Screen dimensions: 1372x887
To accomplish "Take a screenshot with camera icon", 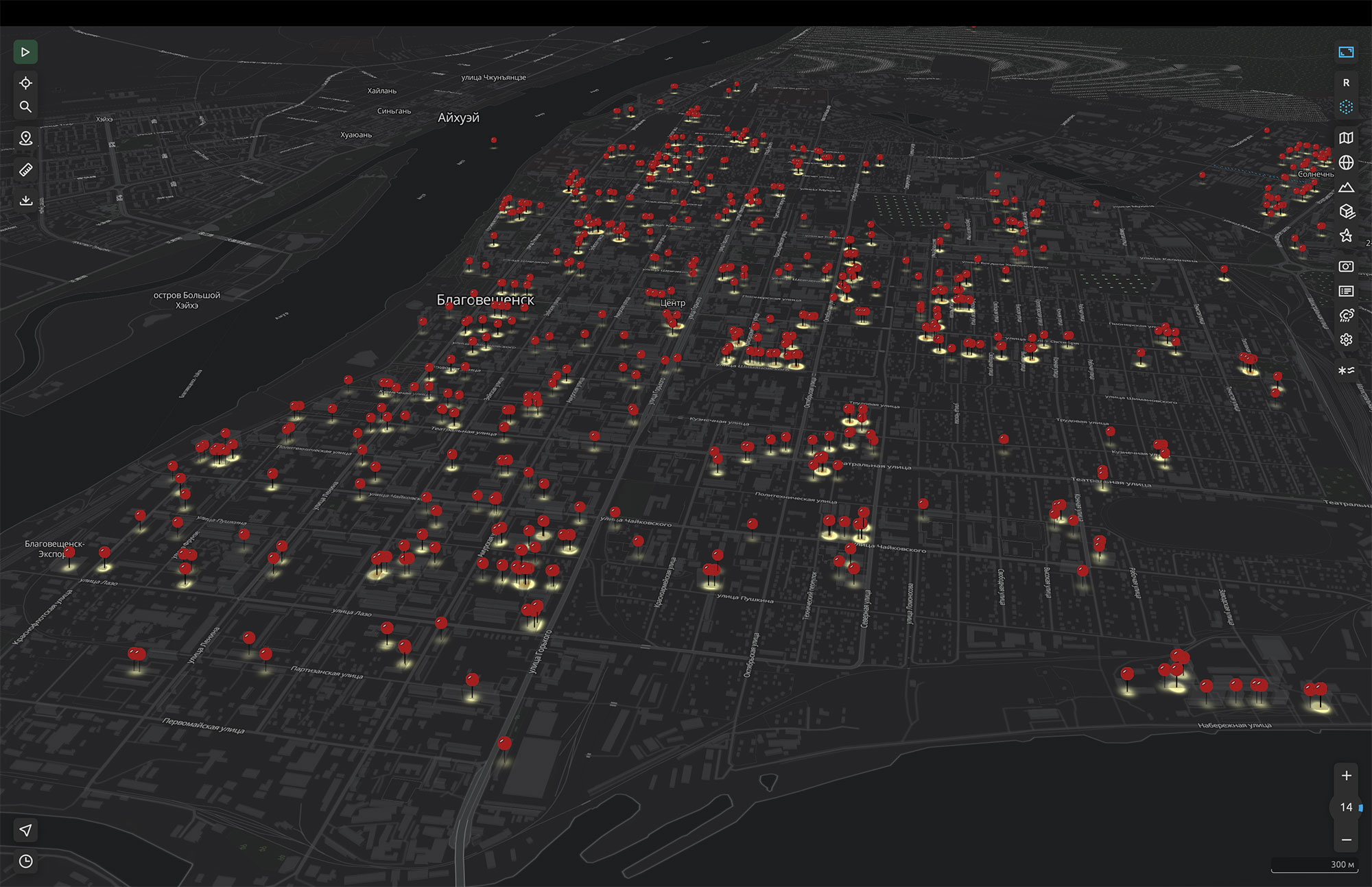I will [1346, 266].
